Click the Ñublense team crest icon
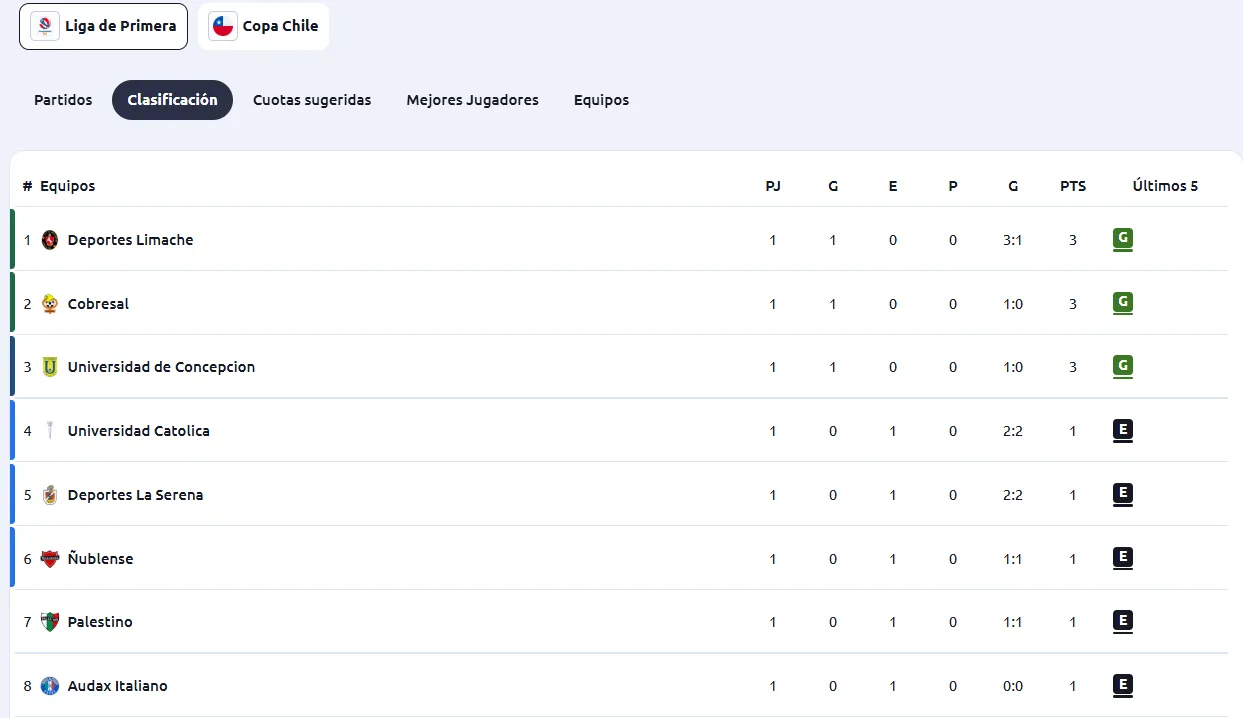 click(50, 559)
